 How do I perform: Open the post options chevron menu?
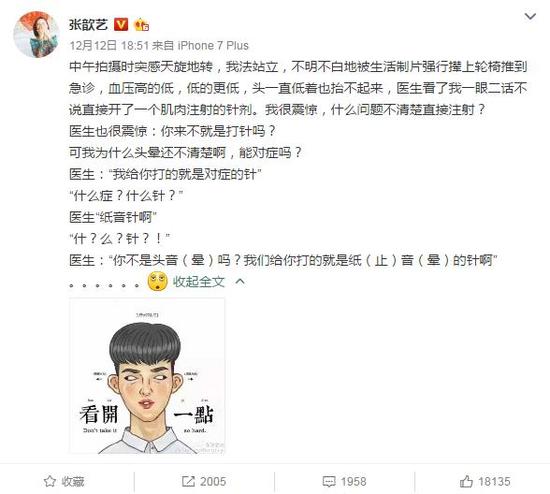click(530, 16)
